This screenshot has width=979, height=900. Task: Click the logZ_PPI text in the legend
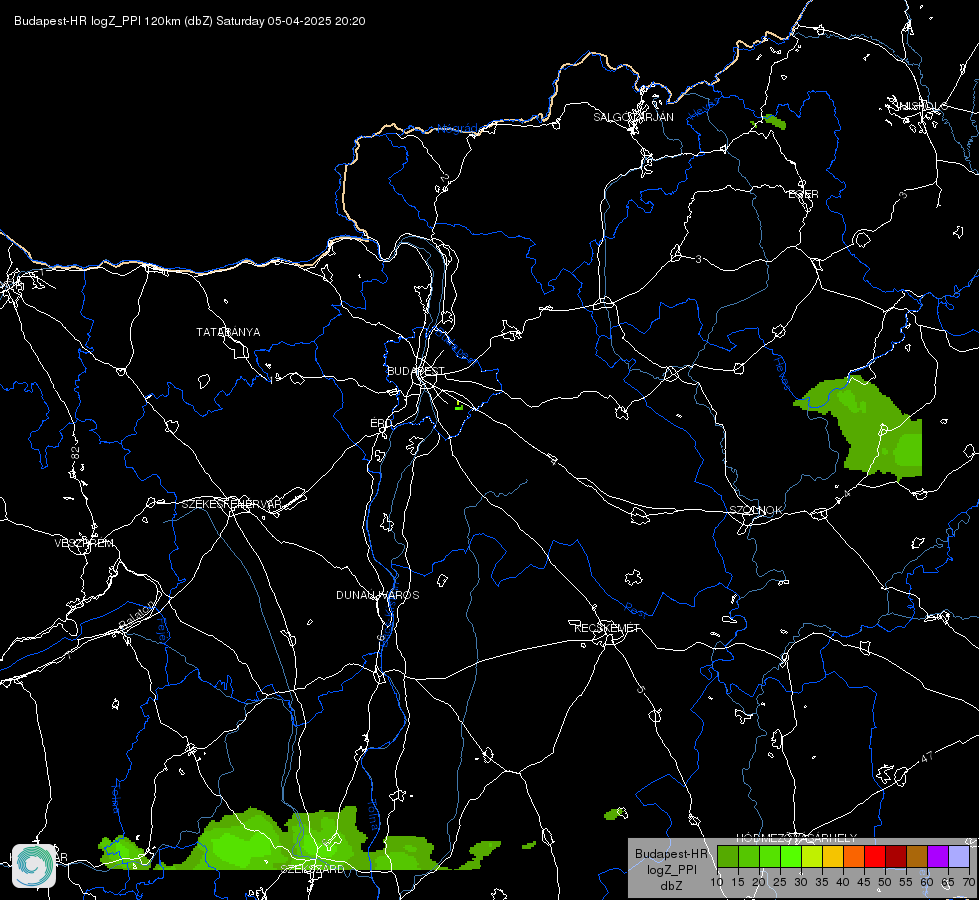point(672,870)
